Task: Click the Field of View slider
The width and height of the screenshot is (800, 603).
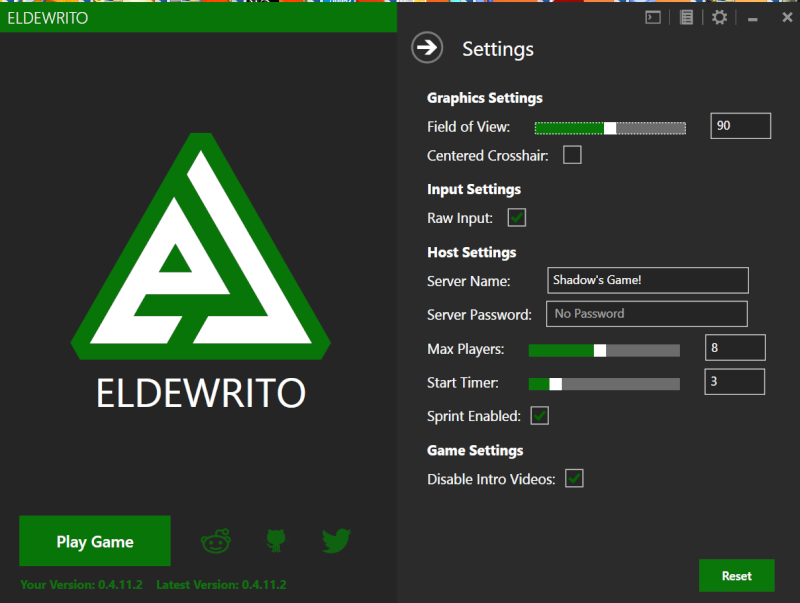Action: click(610, 128)
